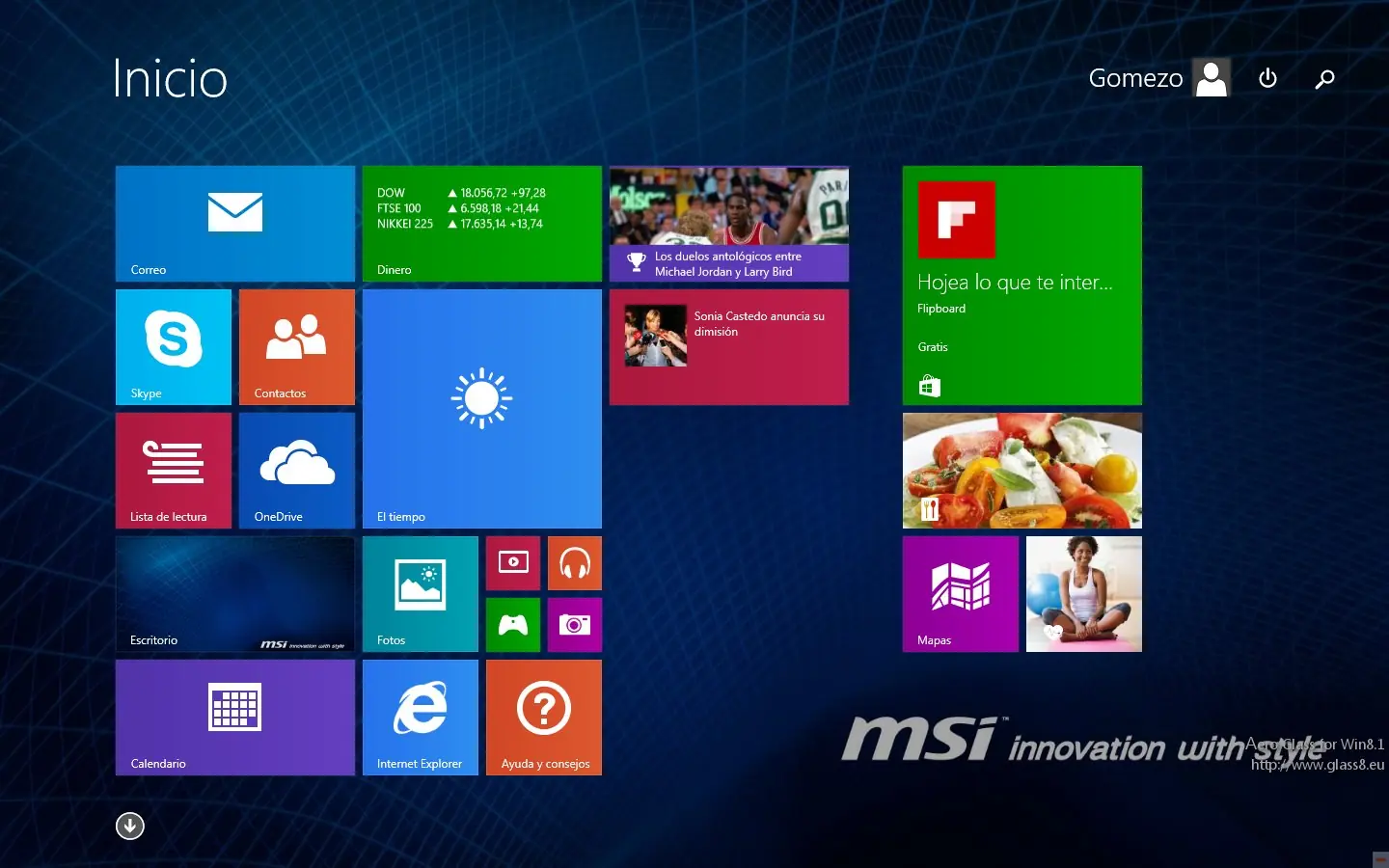Viewport: 1389px width, 868px height.
Task: Click the search magnifier icon
Action: (1324, 78)
